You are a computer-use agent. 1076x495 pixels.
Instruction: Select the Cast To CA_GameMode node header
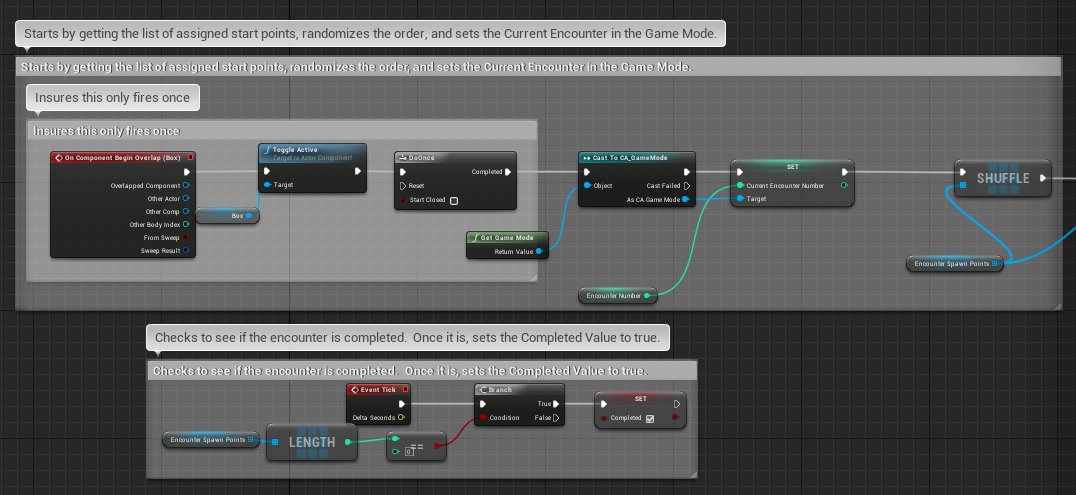pos(637,157)
